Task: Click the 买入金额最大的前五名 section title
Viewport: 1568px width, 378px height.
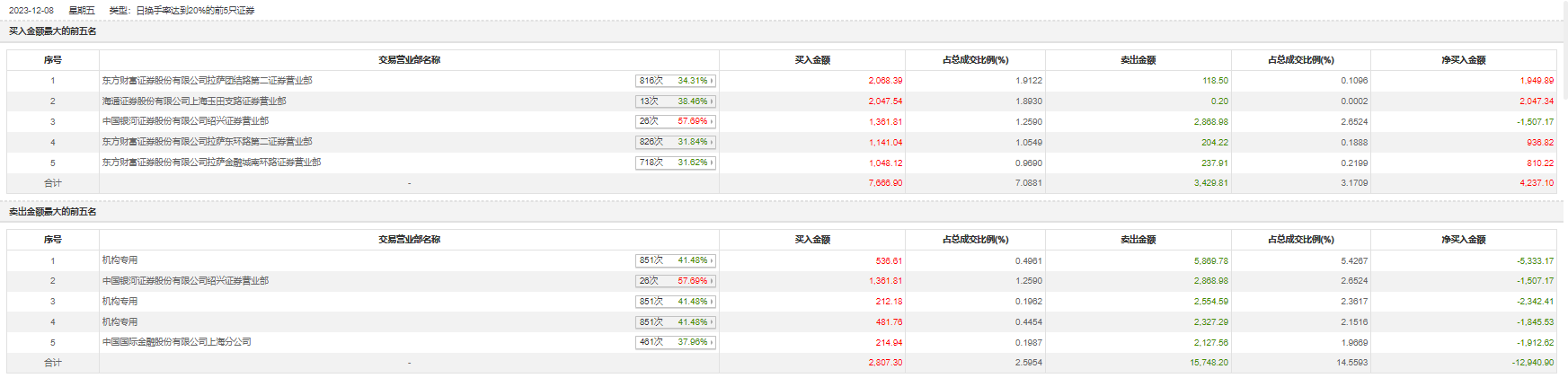Action: point(53,31)
